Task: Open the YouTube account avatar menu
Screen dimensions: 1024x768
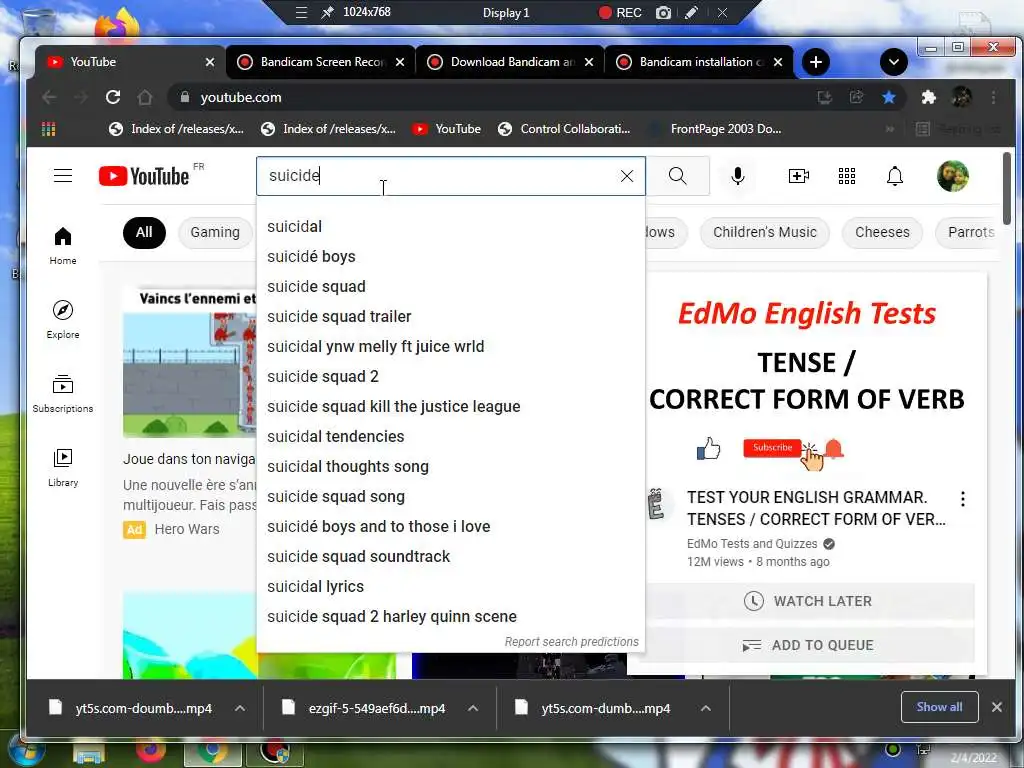Action: pyautogui.click(x=952, y=176)
